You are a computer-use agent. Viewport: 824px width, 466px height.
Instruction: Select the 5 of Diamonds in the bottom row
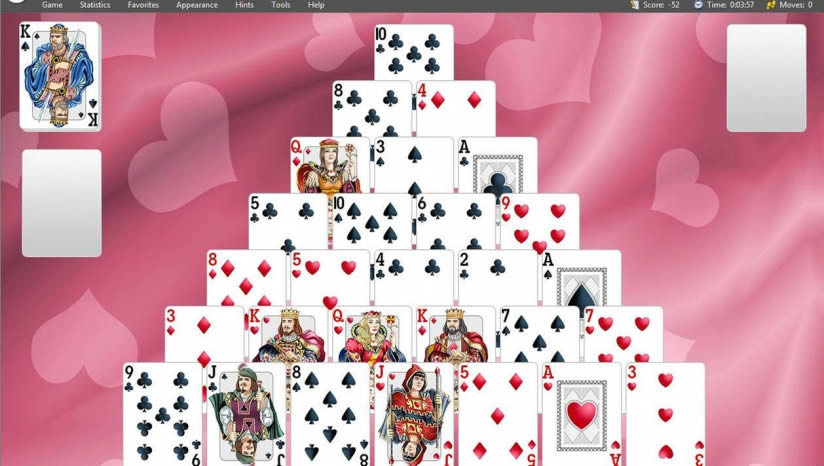tap(497, 414)
